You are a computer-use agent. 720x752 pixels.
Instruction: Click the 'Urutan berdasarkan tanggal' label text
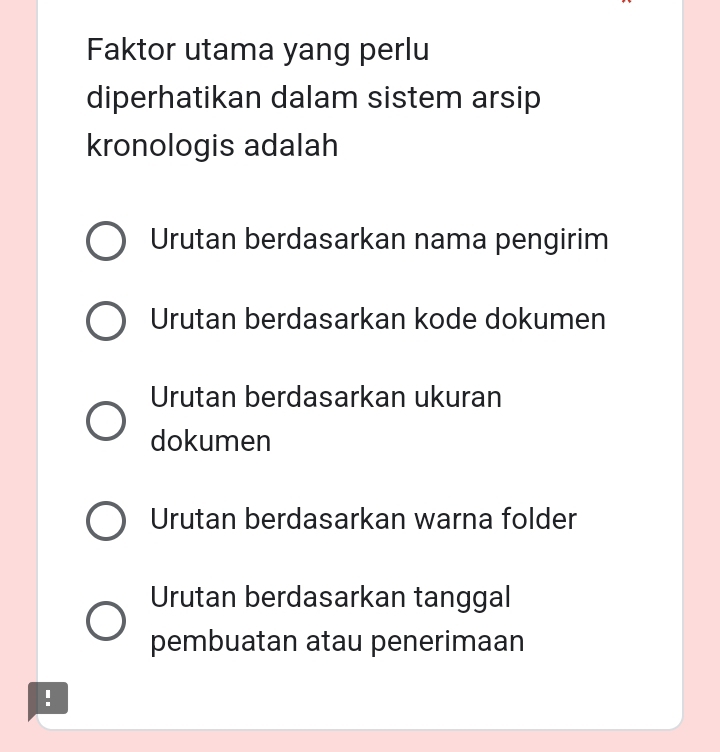[330, 597]
